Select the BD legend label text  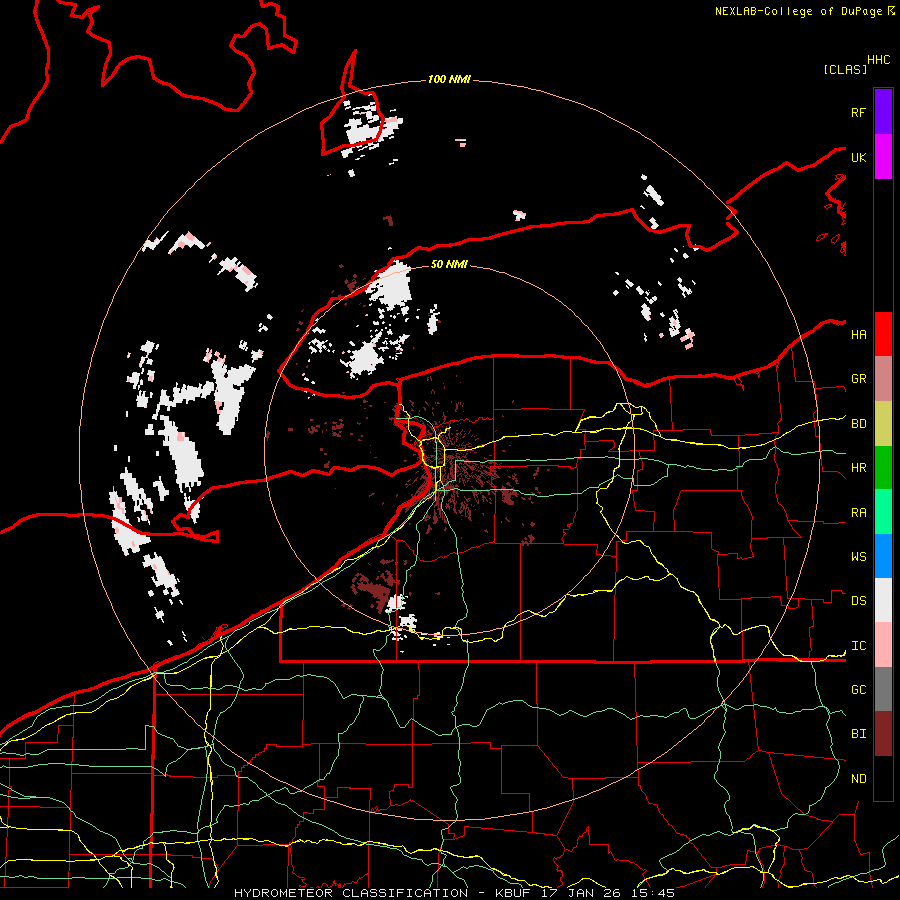click(858, 424)
